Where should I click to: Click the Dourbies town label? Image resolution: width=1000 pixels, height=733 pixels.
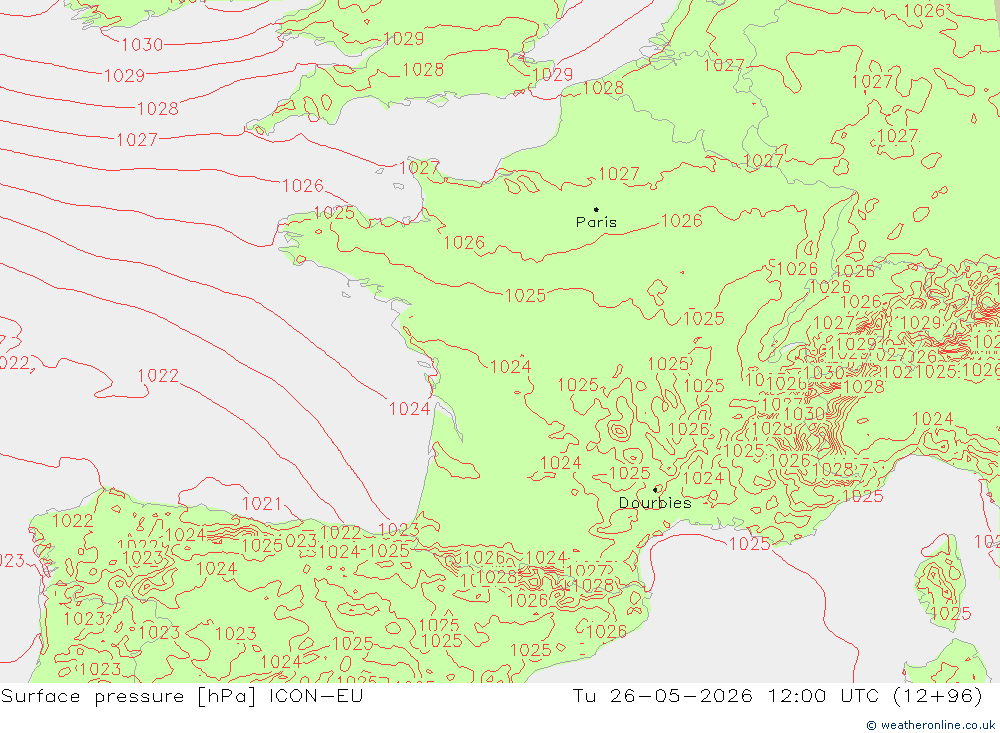pyautogui.click(x=655, y=503)
